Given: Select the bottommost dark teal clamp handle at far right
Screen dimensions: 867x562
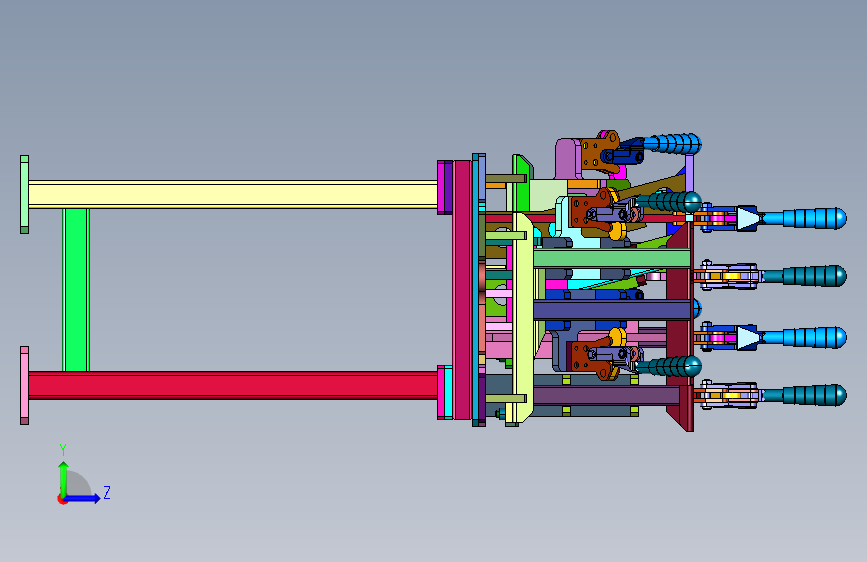Looking at the screenshot, I should [805, 396].
